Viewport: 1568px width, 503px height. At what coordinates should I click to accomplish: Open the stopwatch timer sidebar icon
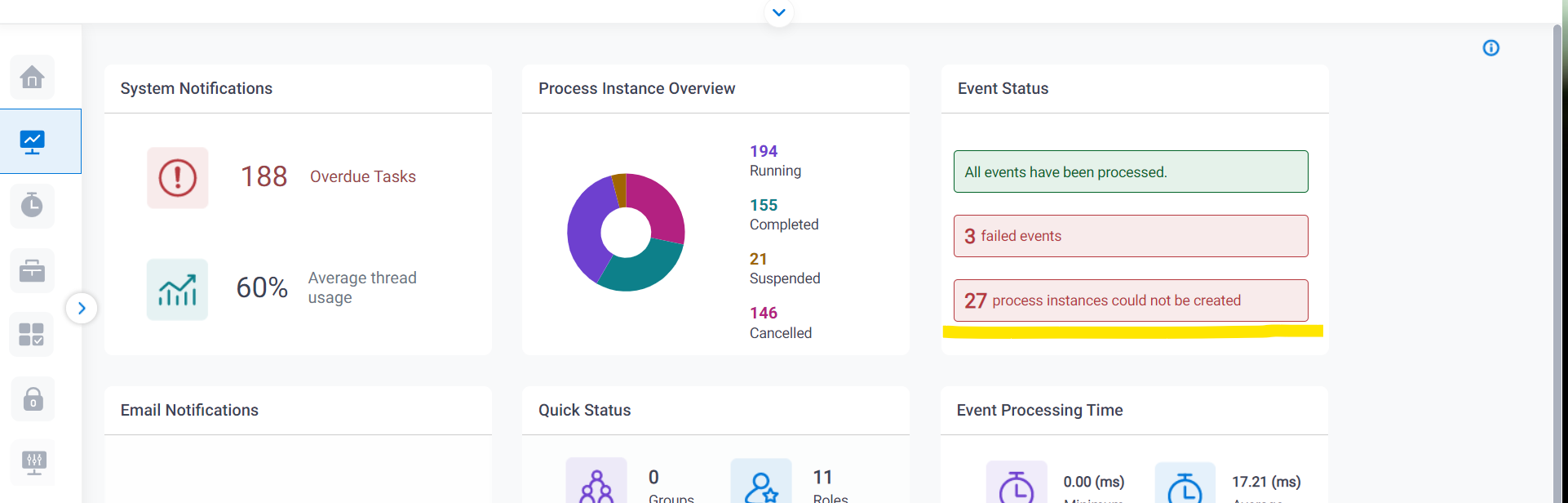click(33, 206)
